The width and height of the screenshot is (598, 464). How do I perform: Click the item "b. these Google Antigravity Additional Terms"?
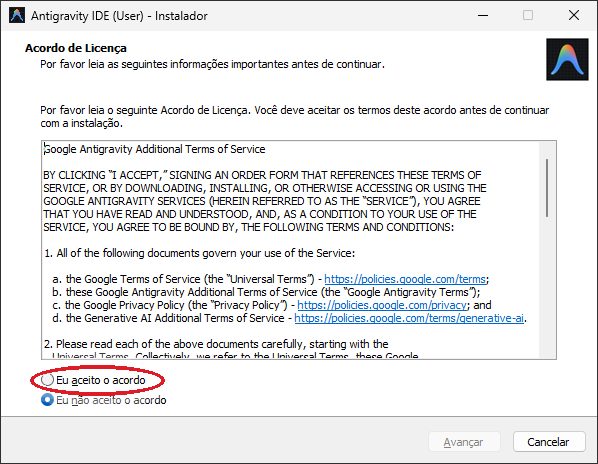(x=266, y=292)
